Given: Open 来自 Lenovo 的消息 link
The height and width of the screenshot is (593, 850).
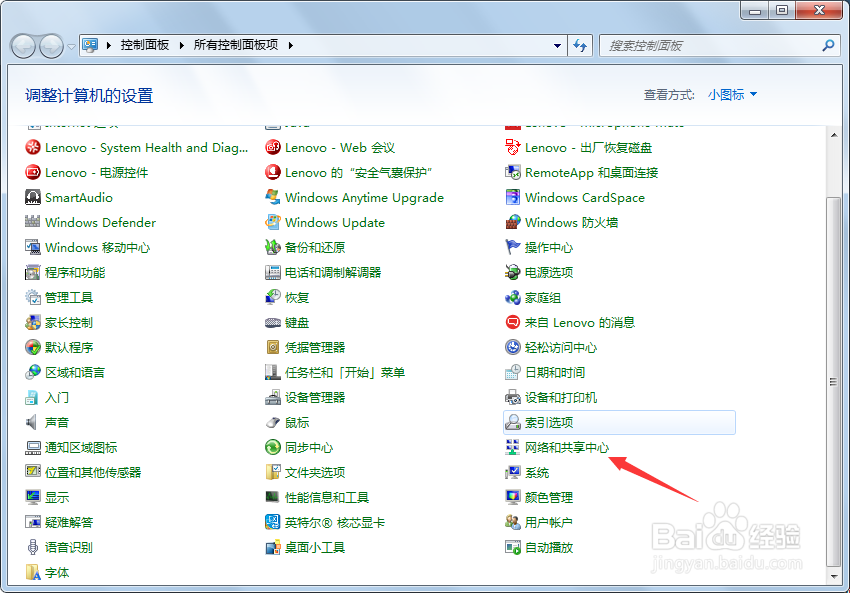Looking at the screenshot, I should (x=580, y=323).
